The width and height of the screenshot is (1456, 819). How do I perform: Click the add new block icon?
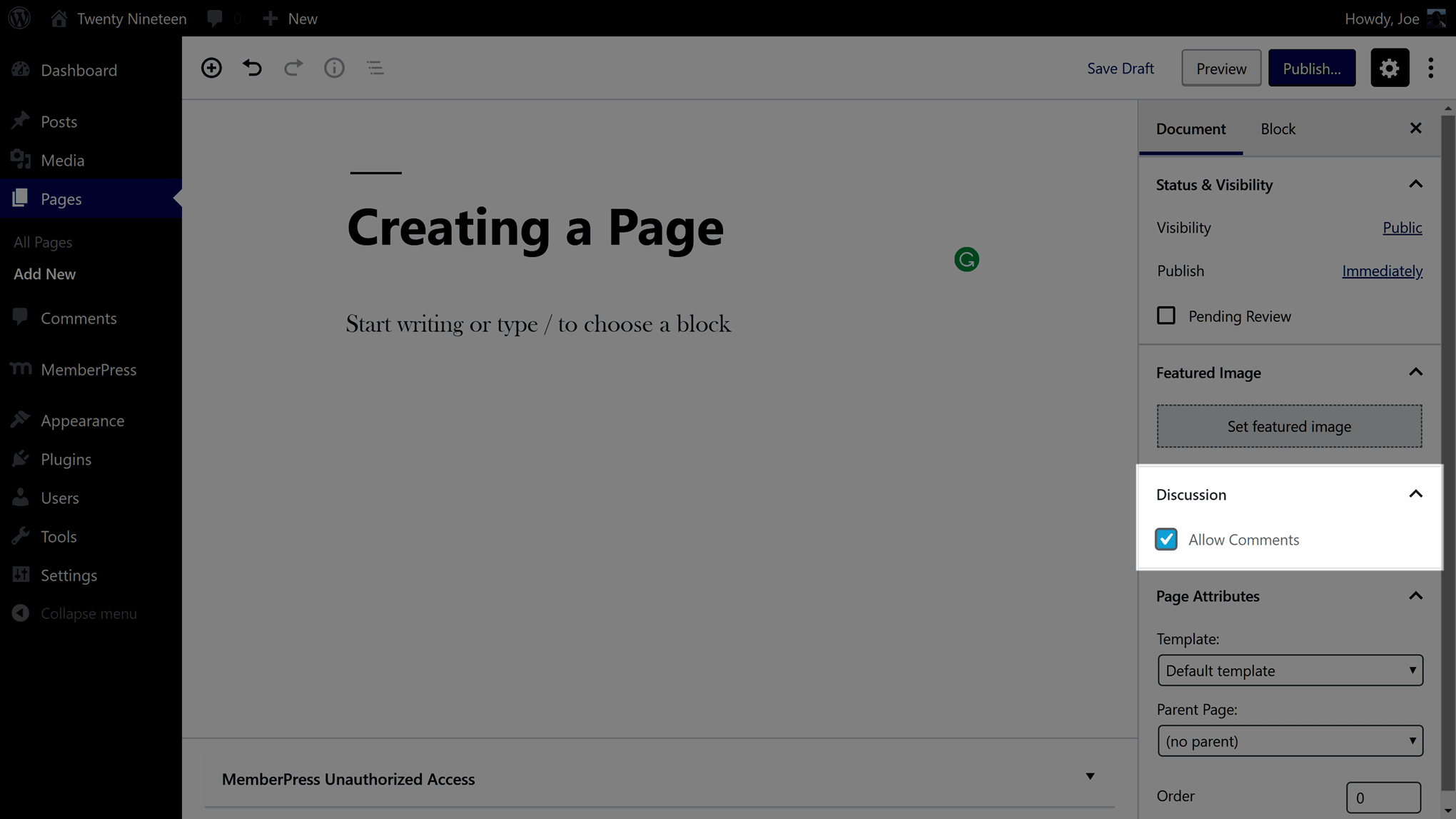pyautogui.click(x=211, y=68)
